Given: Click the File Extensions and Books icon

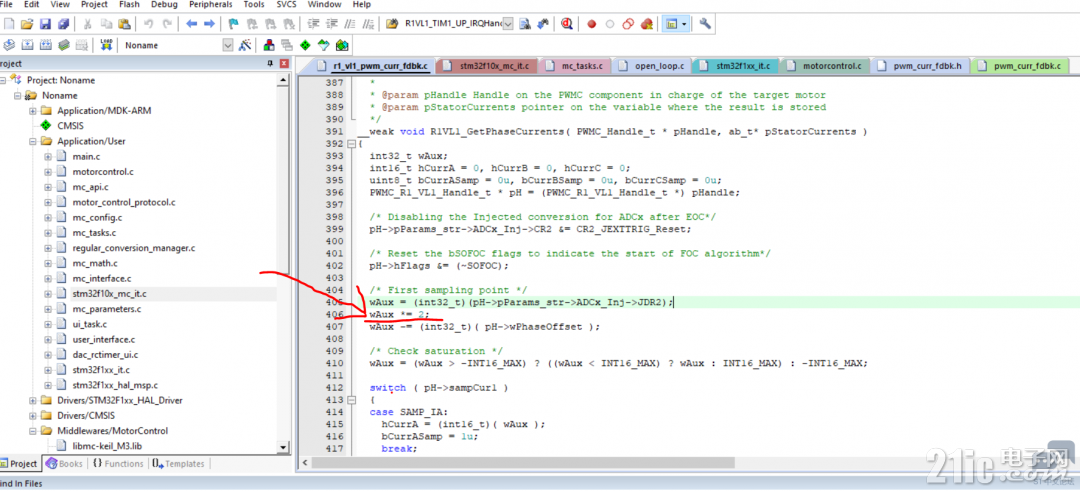Looking at the screenshot, I should pyautogui.click(x=269, y=45).
